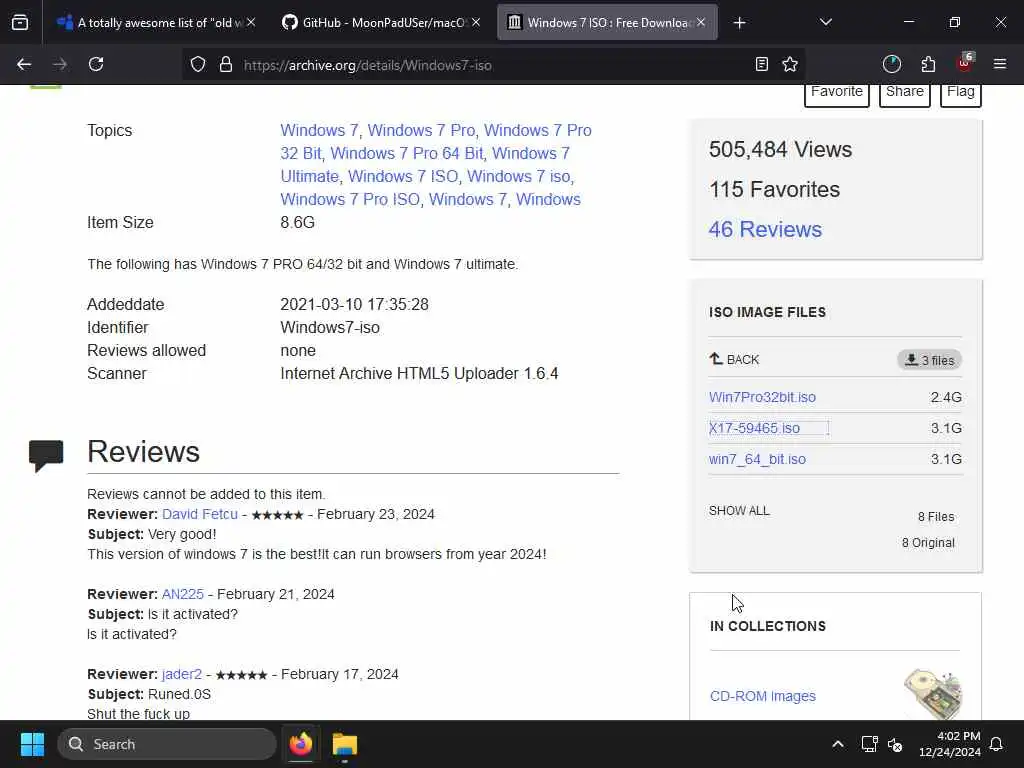Close the Windows 7 ISO tab
Viewport: 1024px width, 768px height.
[701, 22]
